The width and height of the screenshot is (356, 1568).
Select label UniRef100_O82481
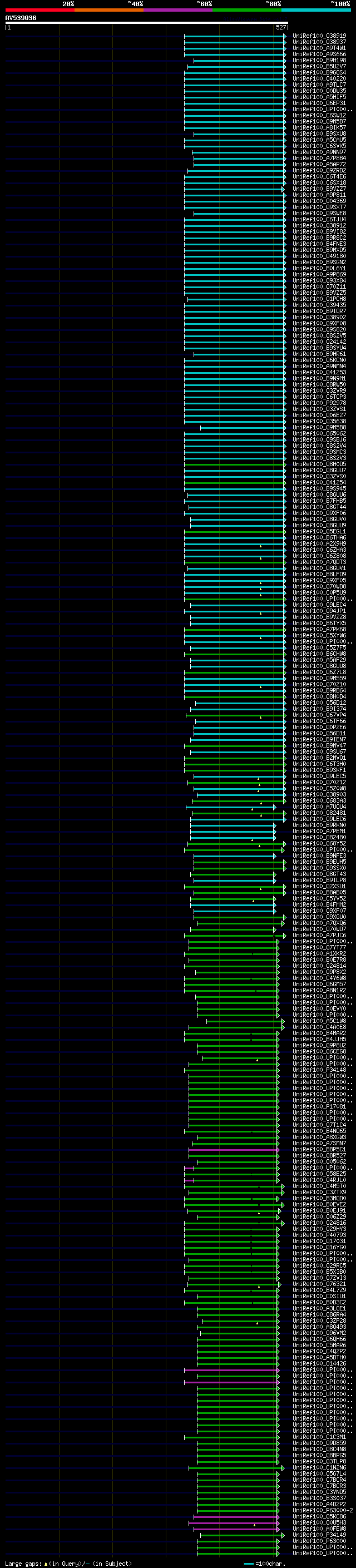pos(319,813)
